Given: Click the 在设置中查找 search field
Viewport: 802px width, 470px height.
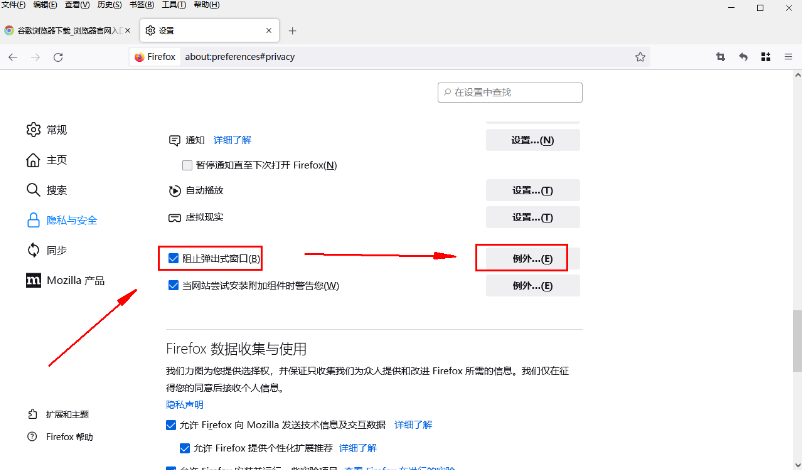Looking at the screenshot, I should pos(510,93).
